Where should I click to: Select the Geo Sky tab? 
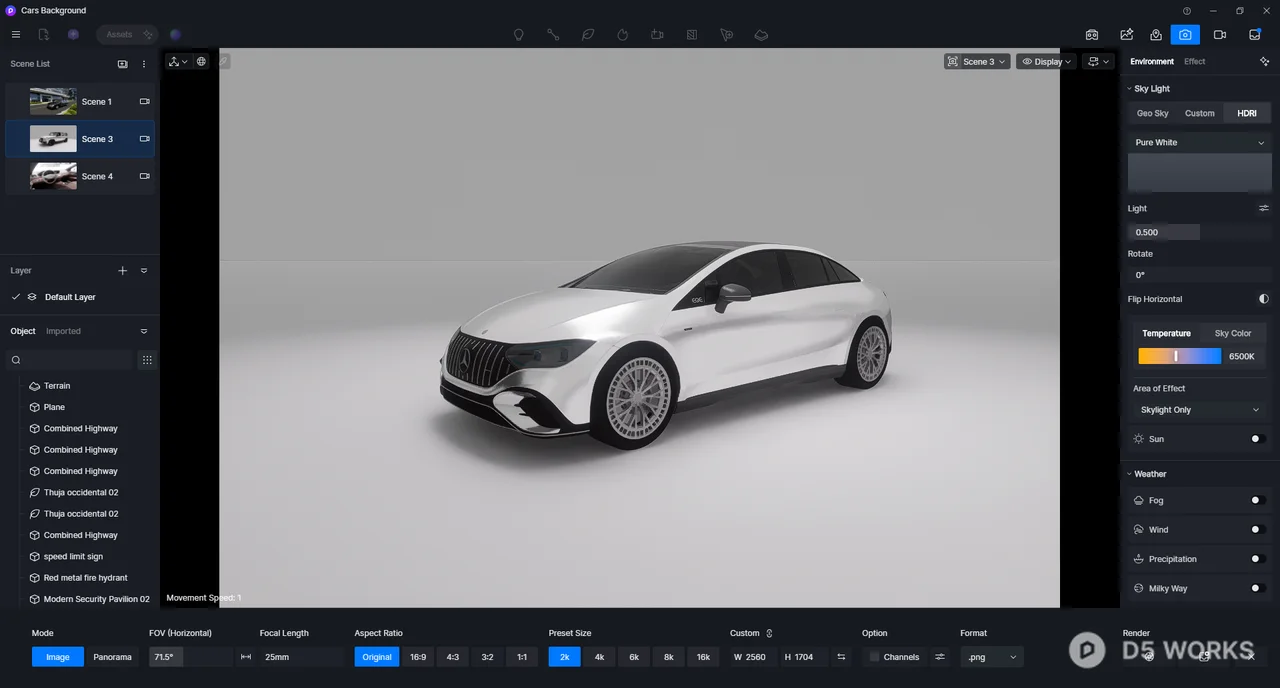tap(1152, 113)
